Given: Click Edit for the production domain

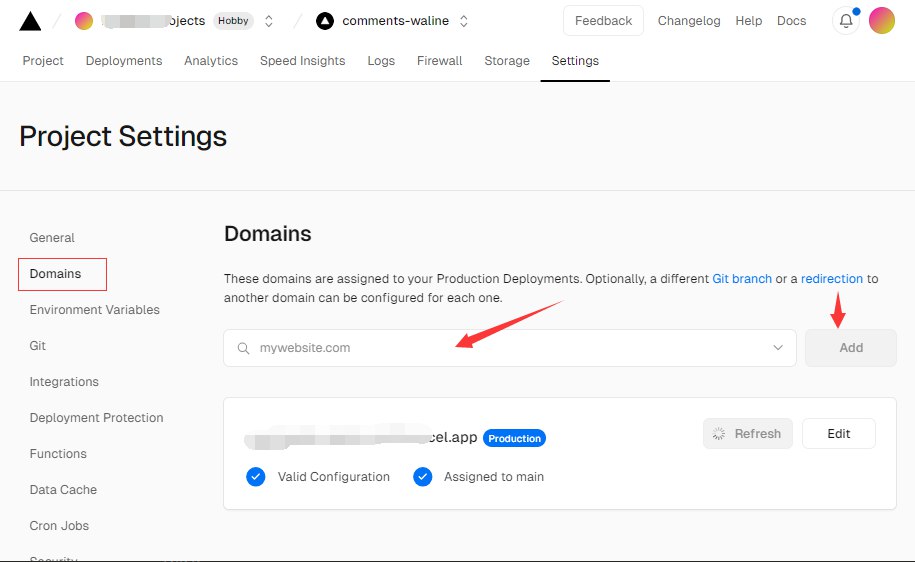Looking at the screenshot, I should (839, 434).
